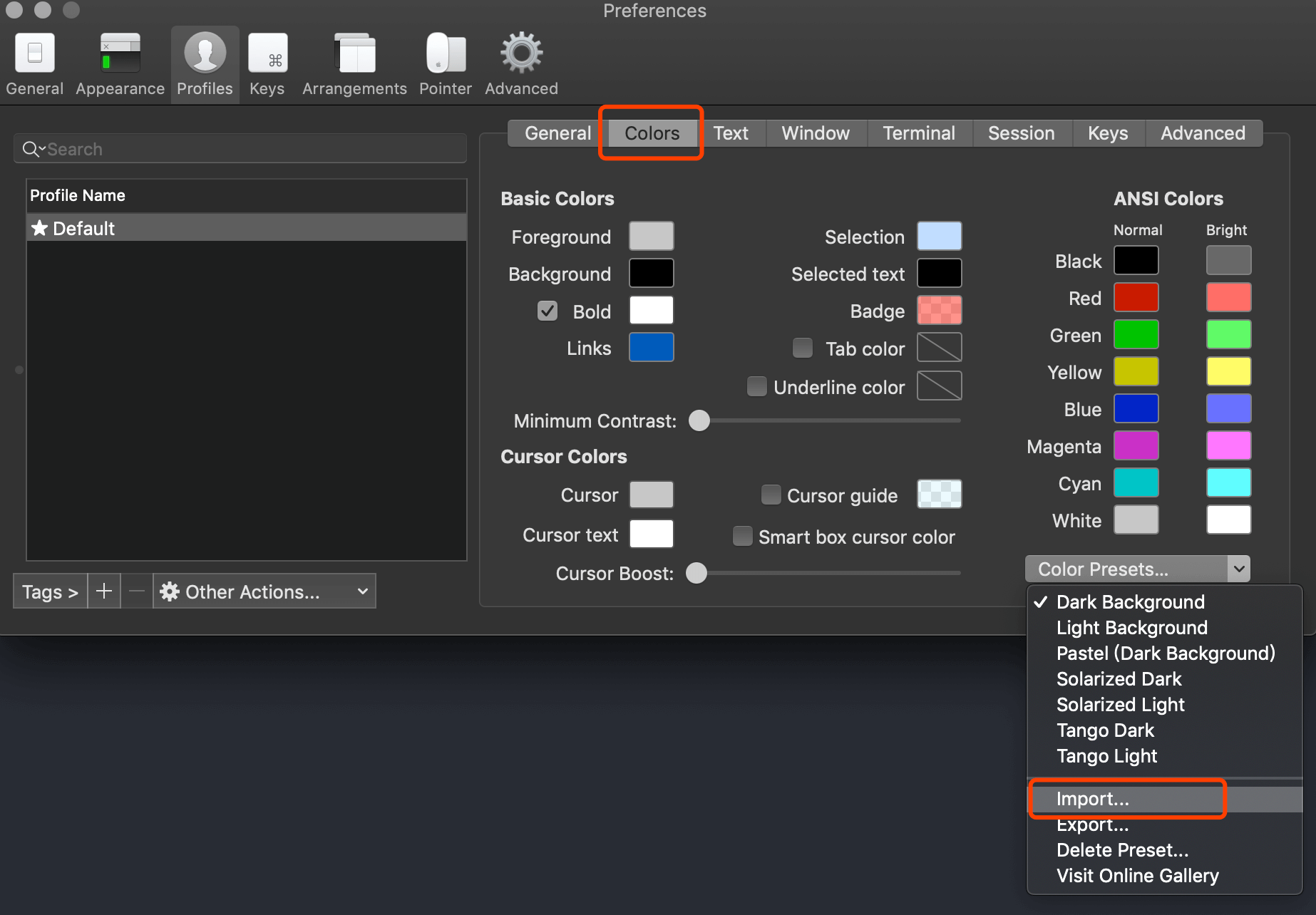Choose the Solarized Light preset
1316x915 pixels.
(1165, 705)
